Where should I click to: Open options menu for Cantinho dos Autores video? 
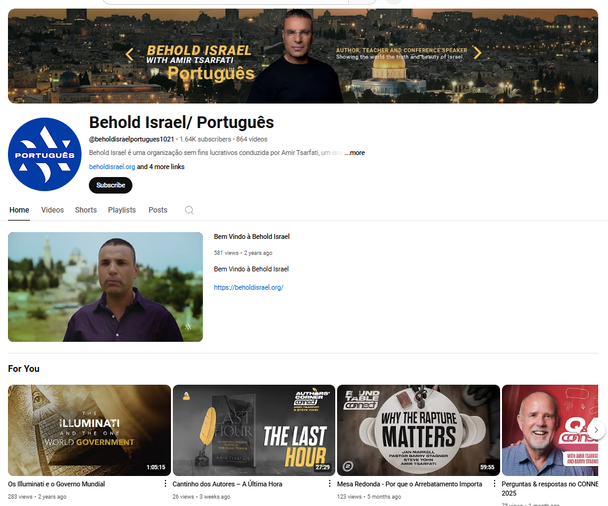[330, 484]
